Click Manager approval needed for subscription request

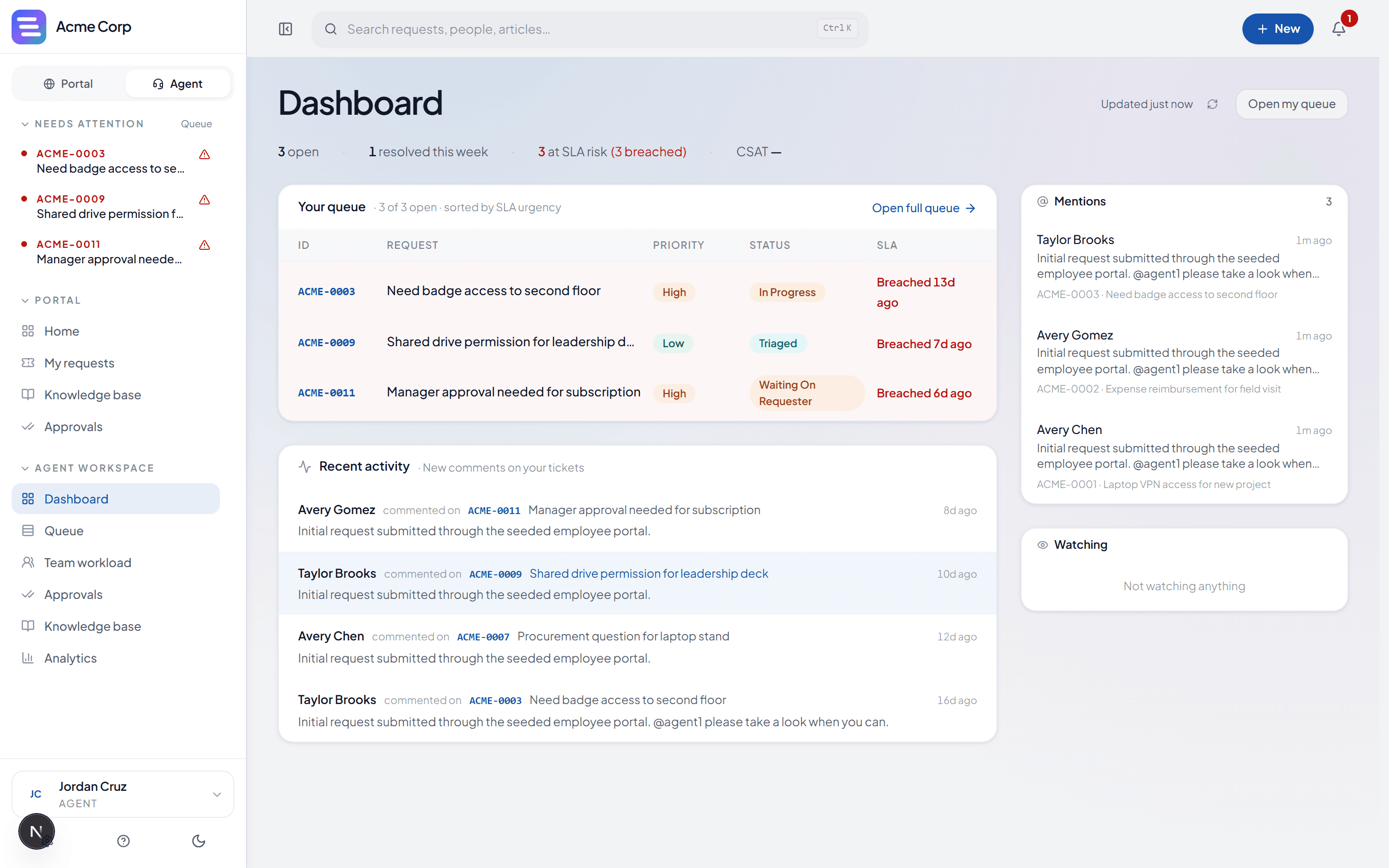513,392
